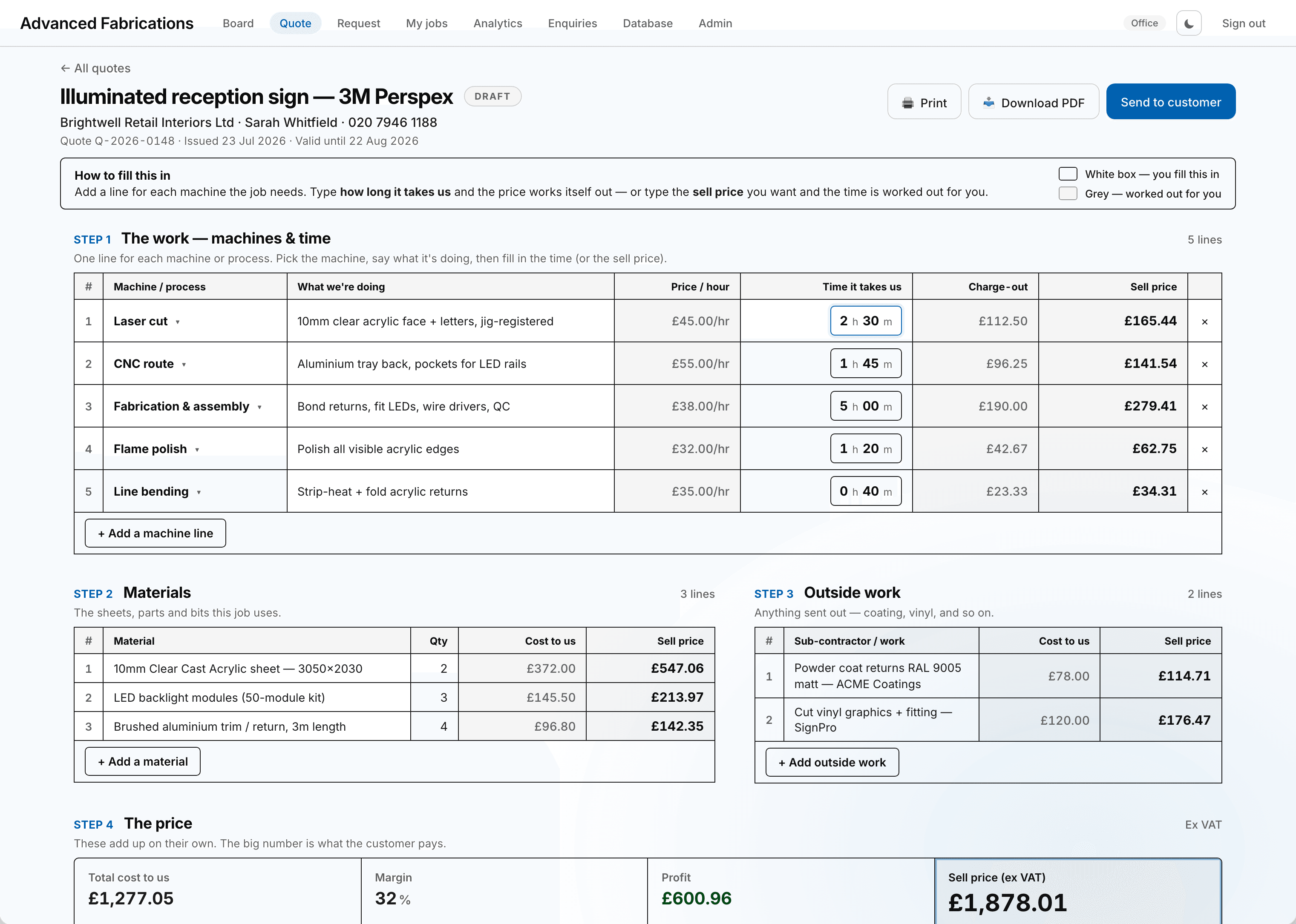
Task: Click Add a machine line button
Action: coord(156,534)
